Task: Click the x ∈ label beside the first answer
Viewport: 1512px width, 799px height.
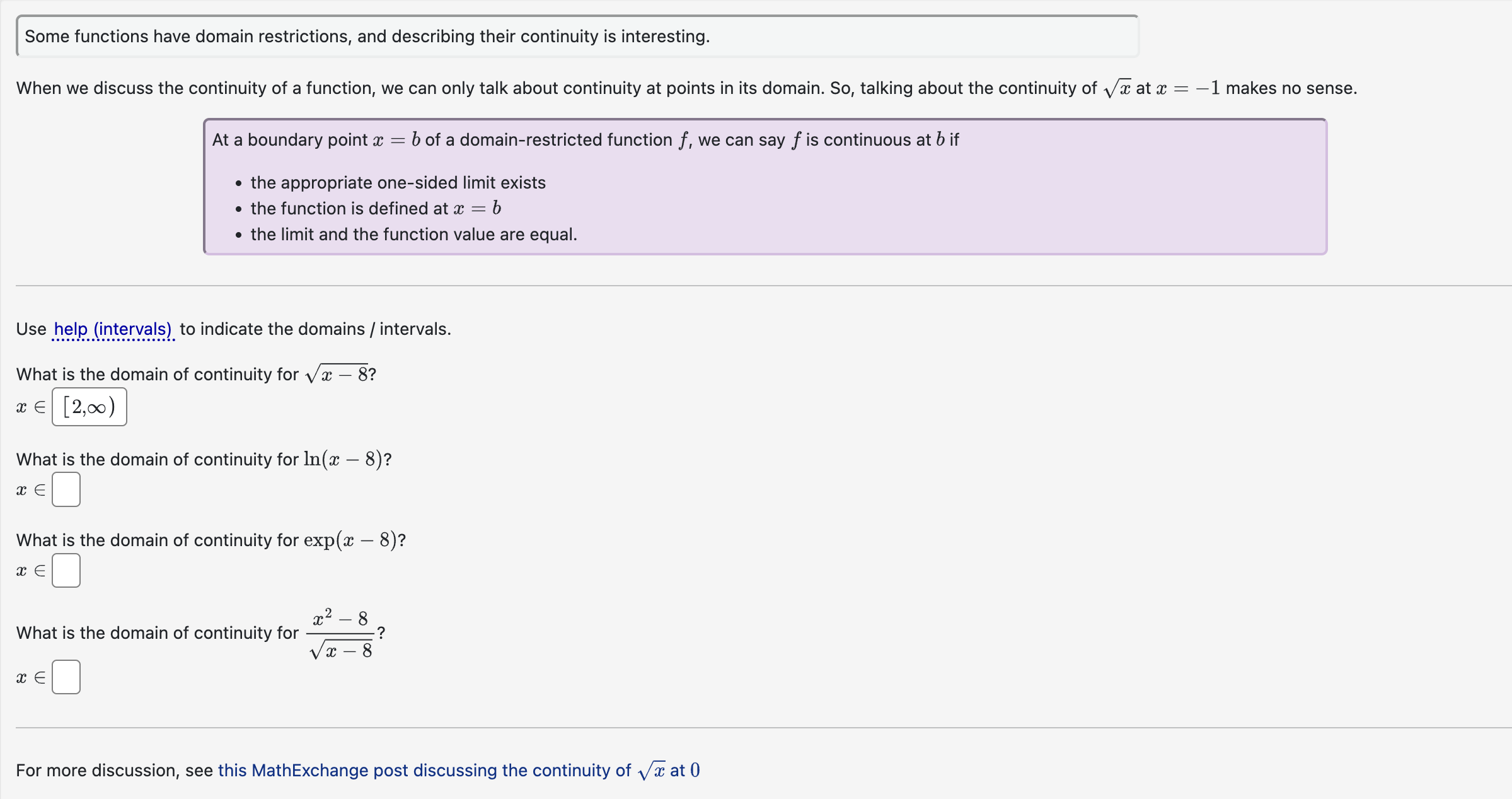Action: [30, 407]
